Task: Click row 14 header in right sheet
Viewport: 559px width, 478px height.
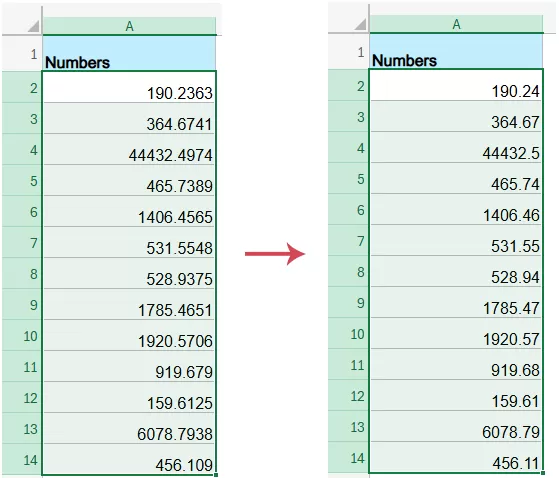Action: pyautogui.click(x=349, y=457)
